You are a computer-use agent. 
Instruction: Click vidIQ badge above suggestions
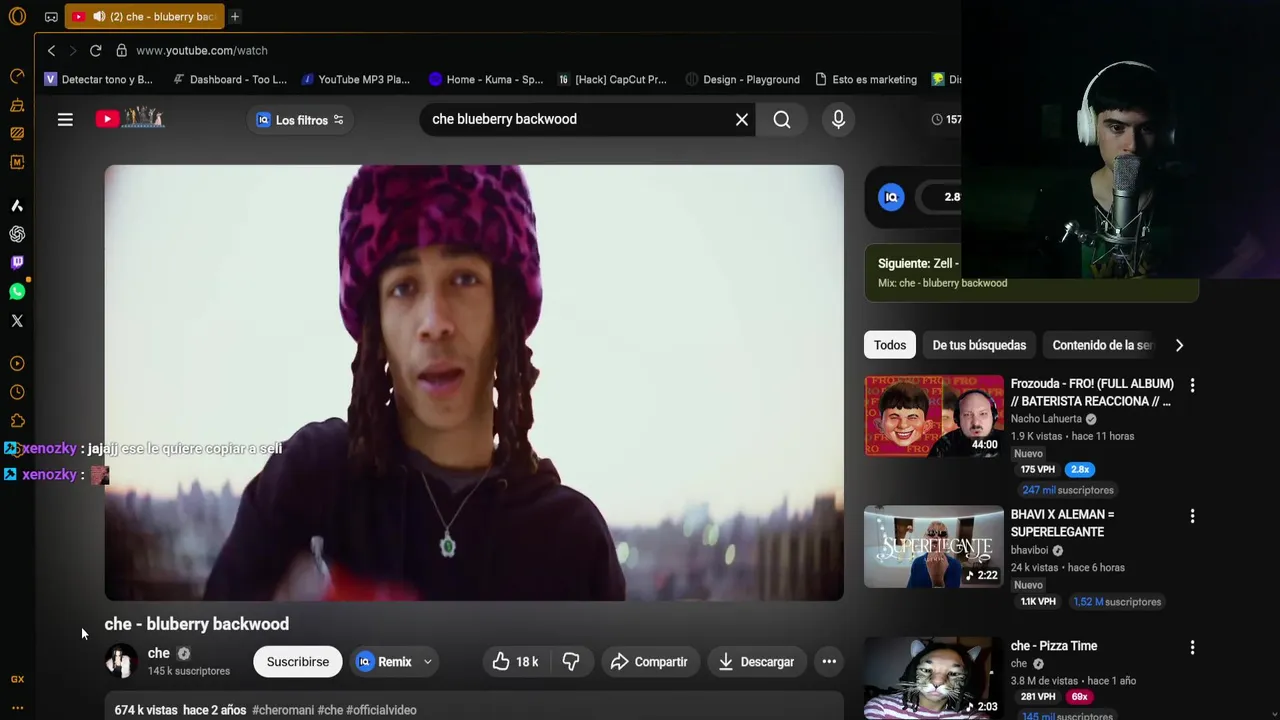891,197
